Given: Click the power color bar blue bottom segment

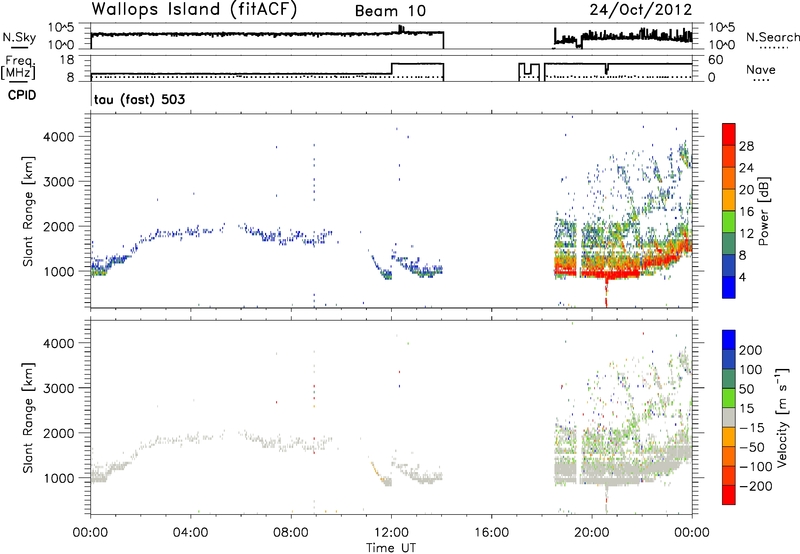Looking at the screenshot, I should tap(729, 287).
